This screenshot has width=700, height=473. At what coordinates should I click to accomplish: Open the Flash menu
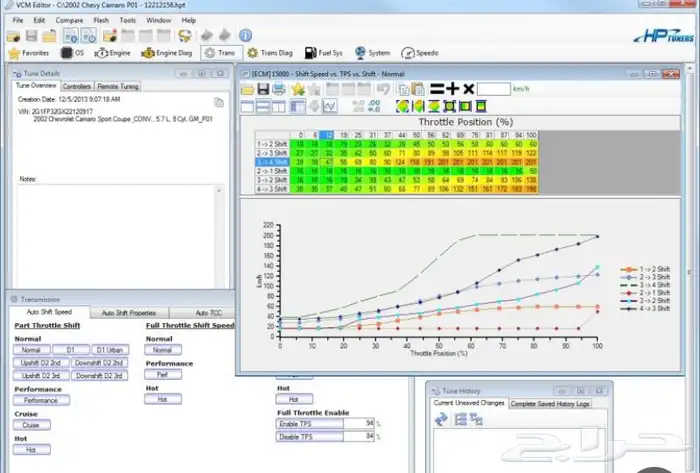pyautogui.click(x=99, y=20)
